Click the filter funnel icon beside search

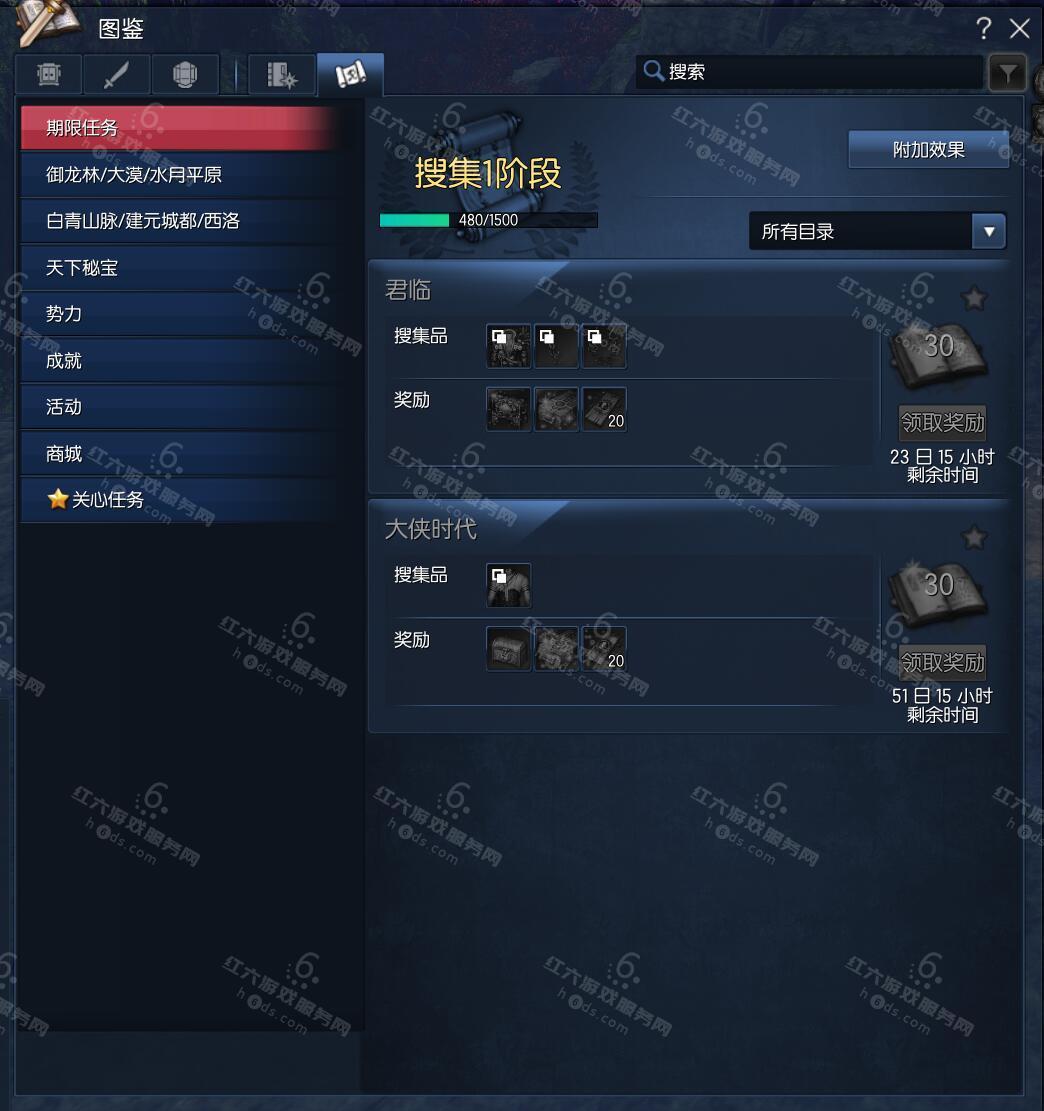coord(1007,72)
